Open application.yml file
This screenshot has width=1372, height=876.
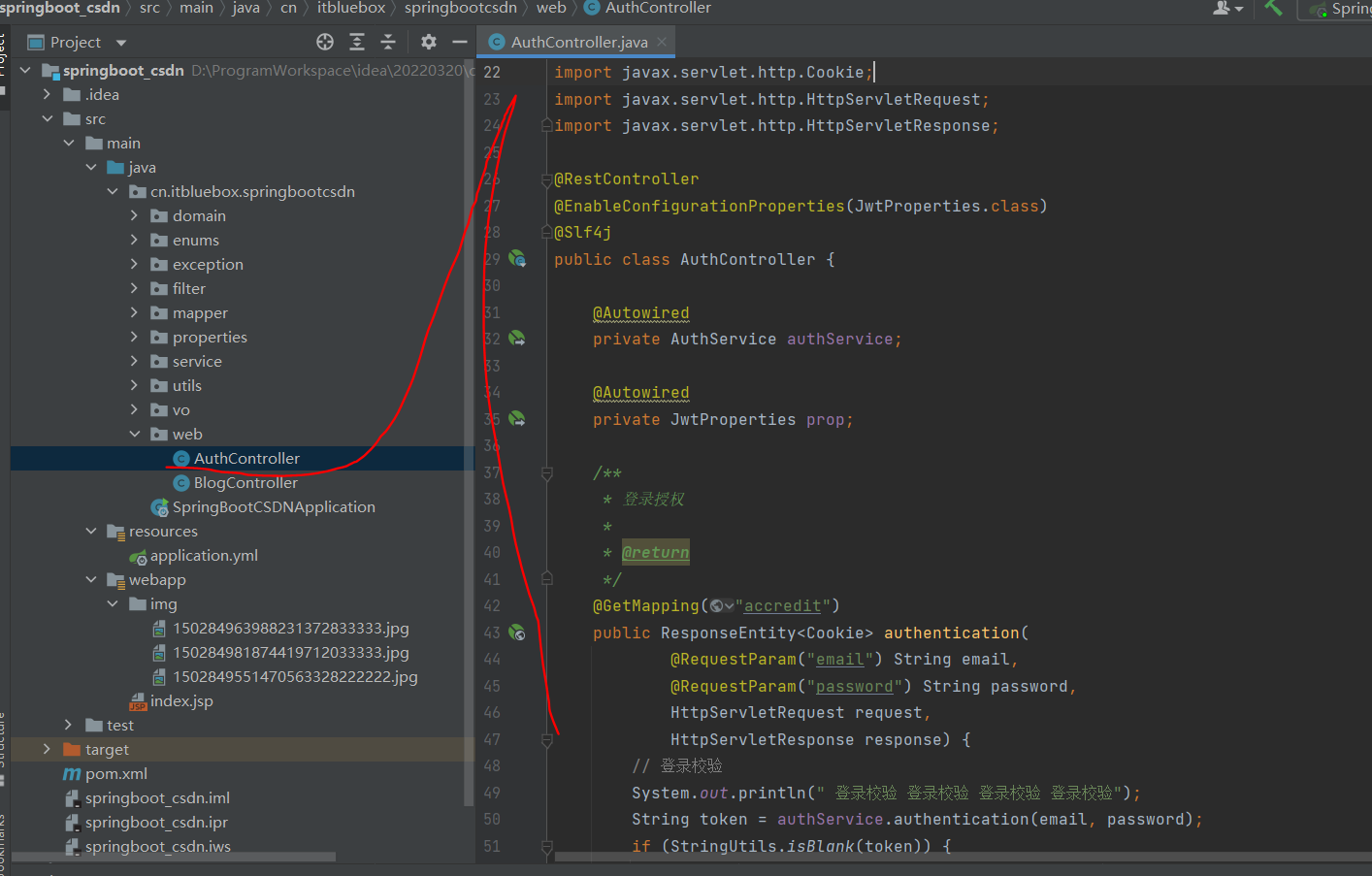pos(204,555)
